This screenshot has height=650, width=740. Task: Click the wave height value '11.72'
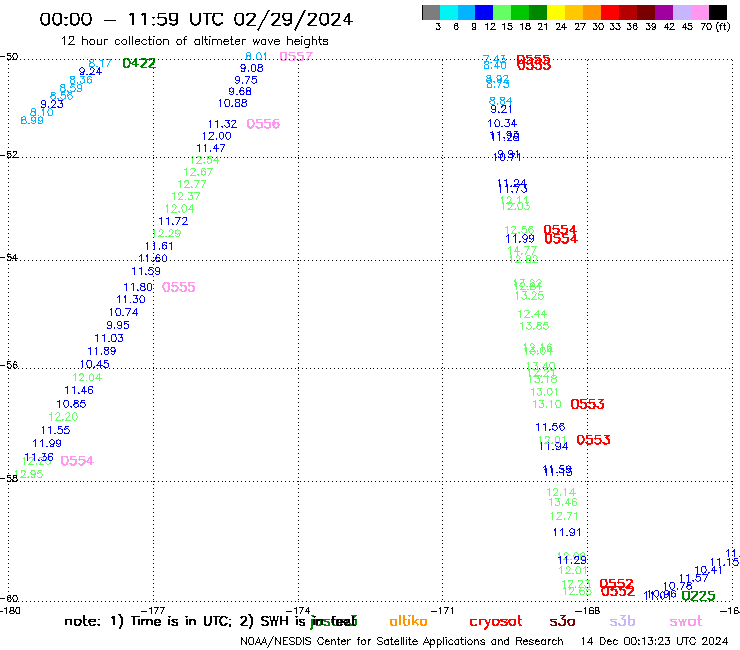point(173,221)
